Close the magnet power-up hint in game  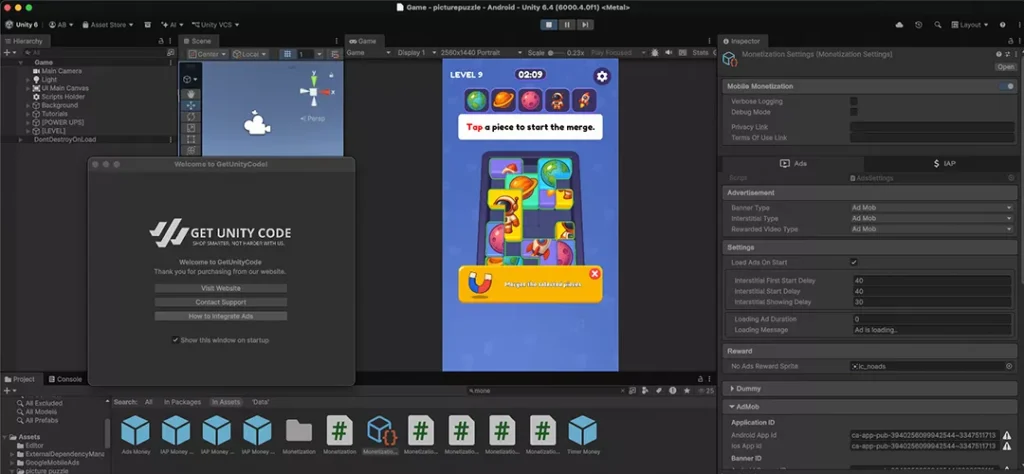click(594, 274)
